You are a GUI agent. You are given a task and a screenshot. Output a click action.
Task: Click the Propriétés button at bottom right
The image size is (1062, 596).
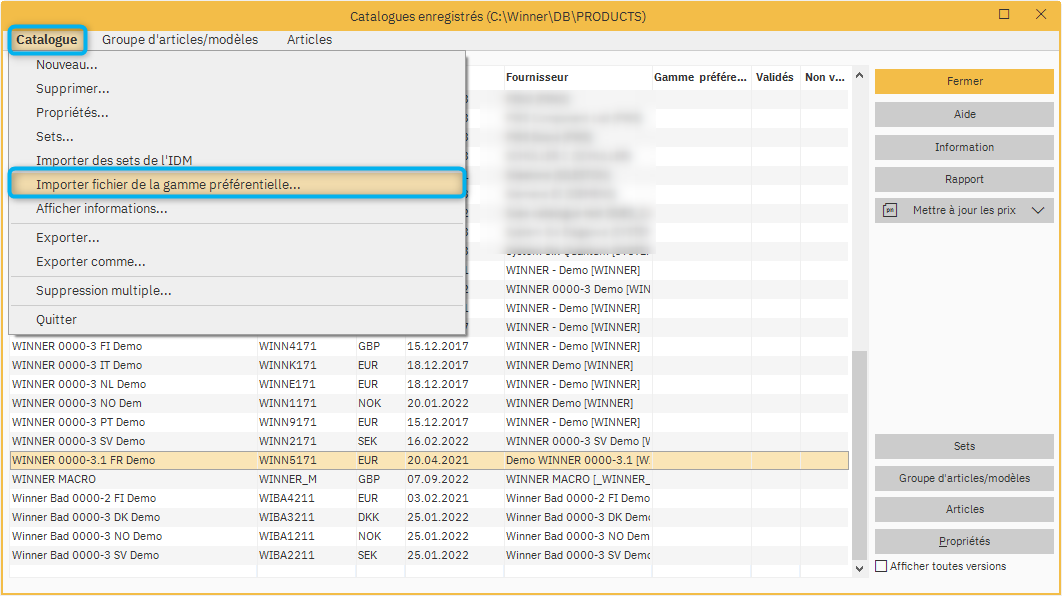pos(964,541)
